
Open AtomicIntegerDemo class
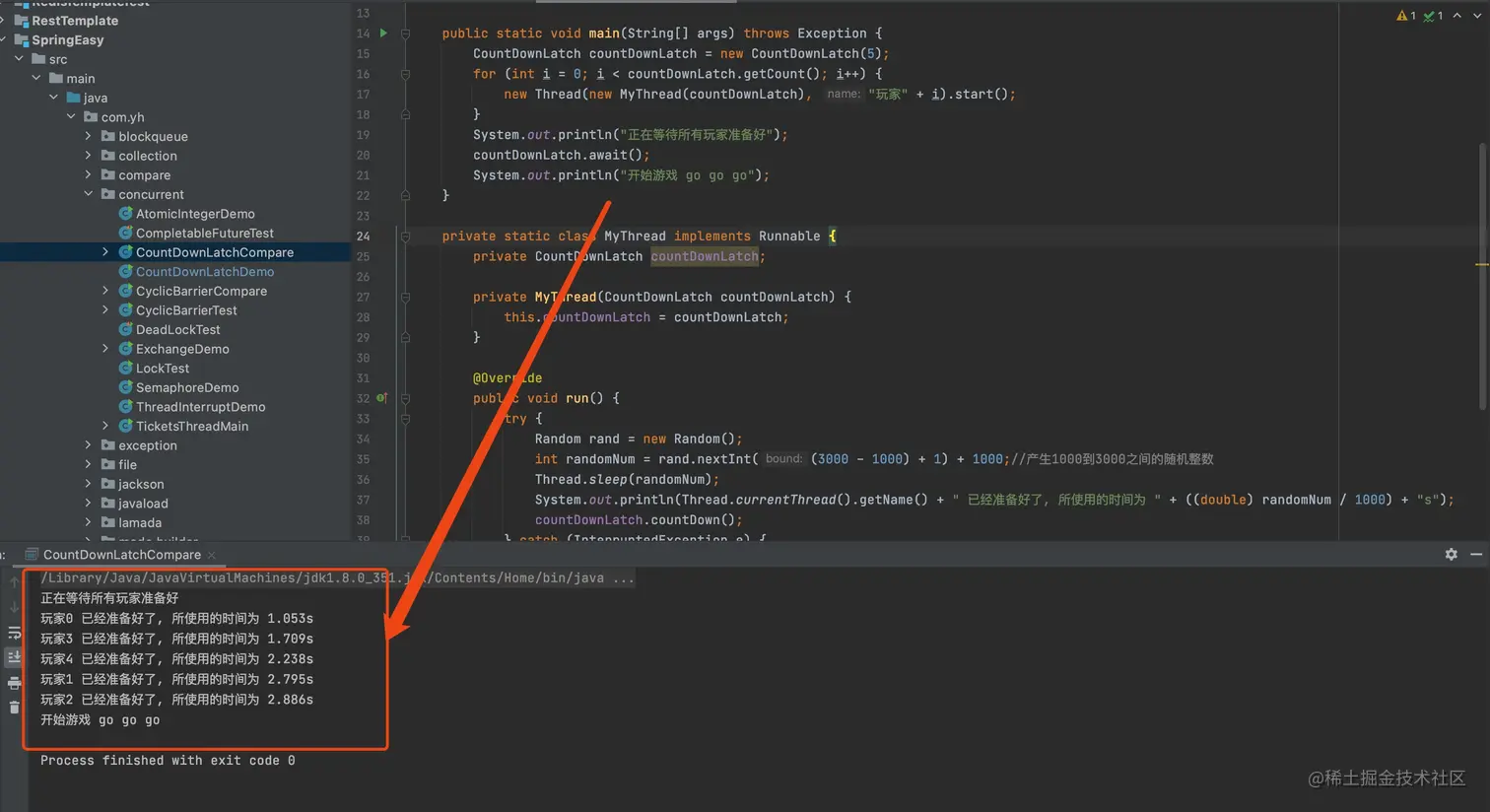pos(195,214)
